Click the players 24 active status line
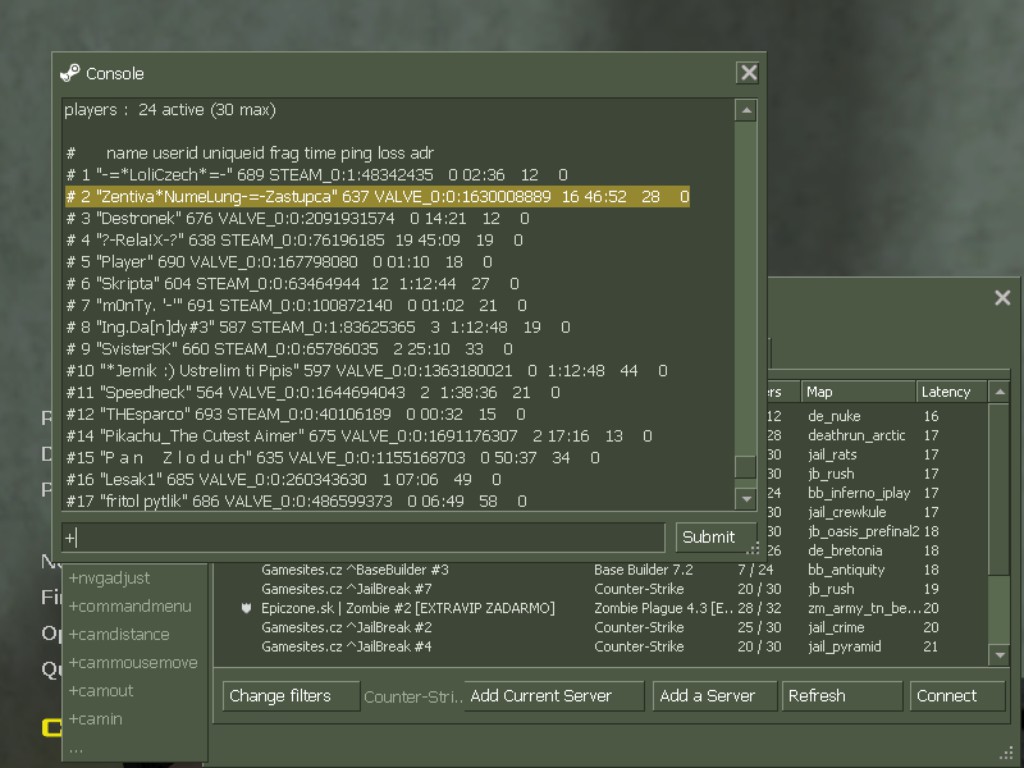1024x768 pixels. pos(170,110)
